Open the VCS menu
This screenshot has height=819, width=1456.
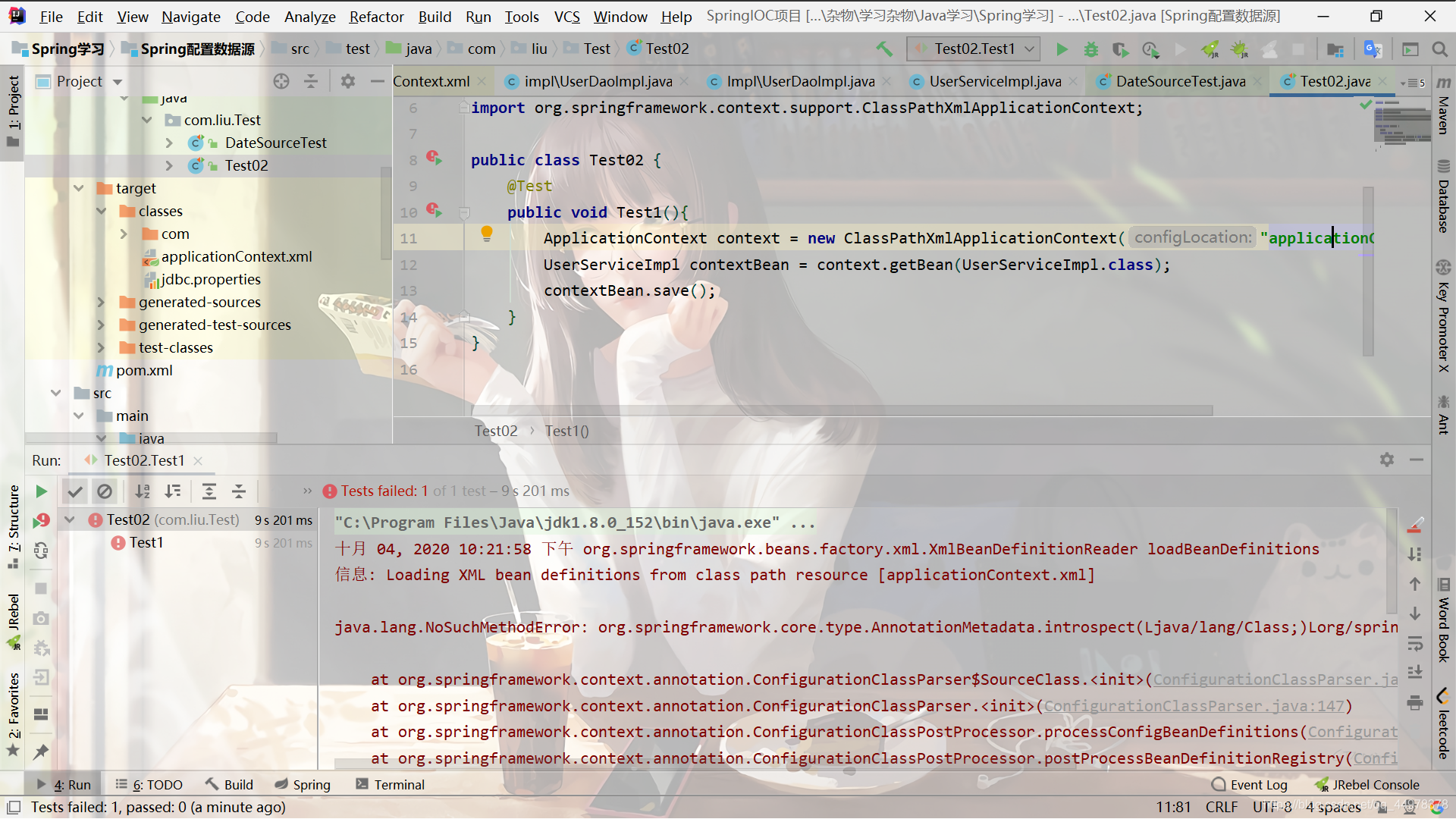(x=566, y=17)
